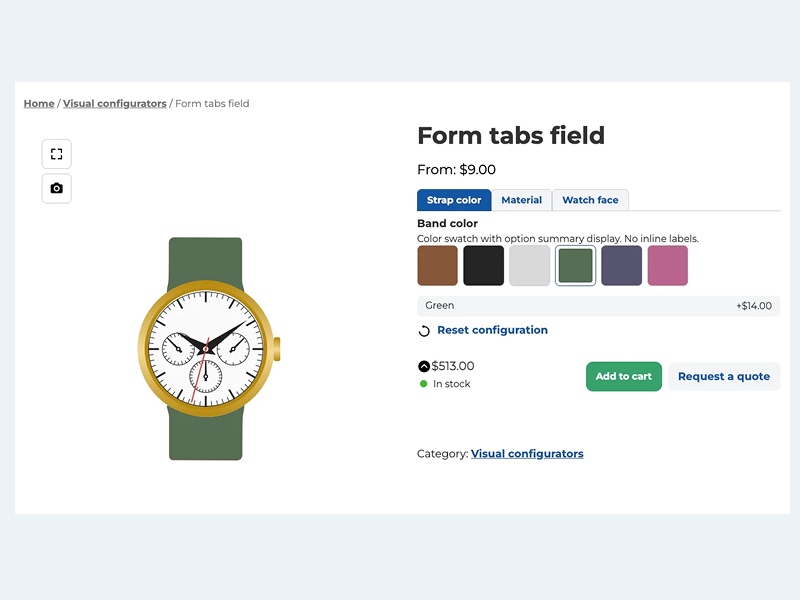
Task: Pick the purple band color swatch
Action: 621,265
